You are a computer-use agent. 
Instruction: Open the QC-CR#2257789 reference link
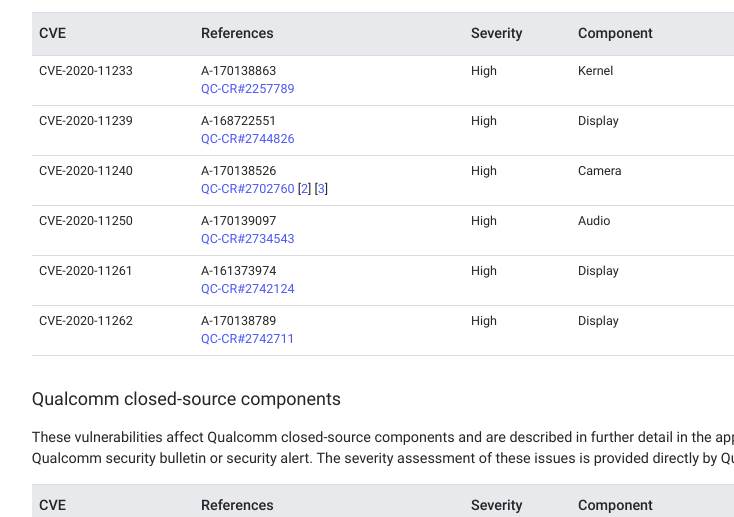coord(247,89)
